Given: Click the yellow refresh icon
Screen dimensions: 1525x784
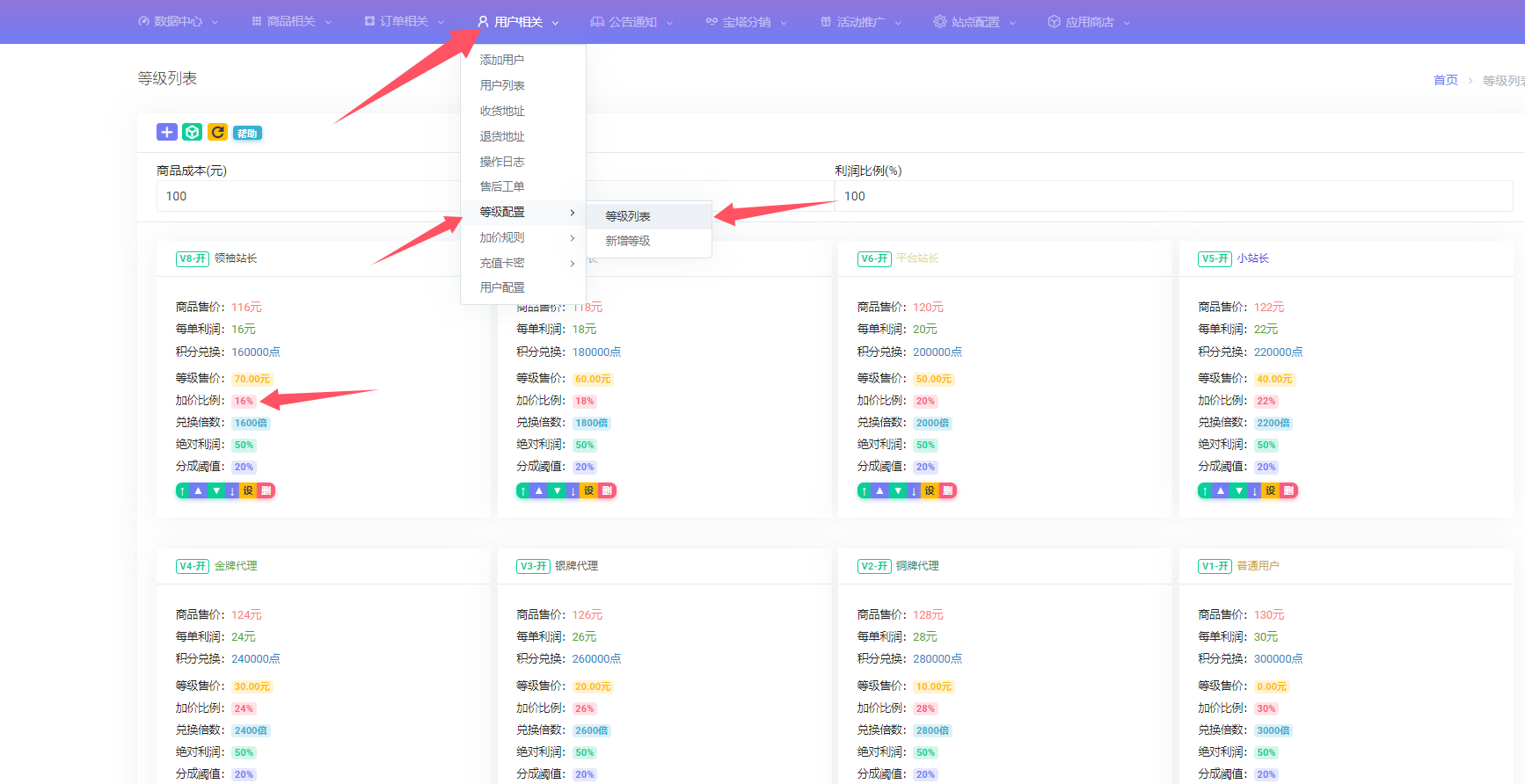Looking at the screenshot, I should tap(217, 132).
